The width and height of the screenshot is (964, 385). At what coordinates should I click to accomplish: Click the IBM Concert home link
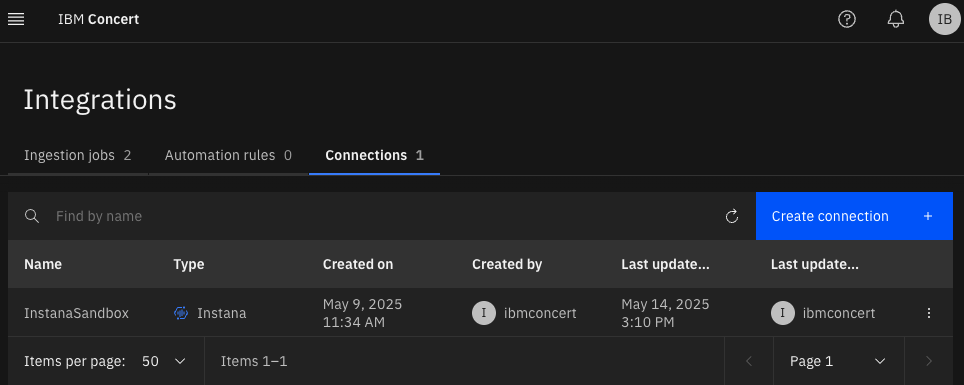click(x=98, y=20)
